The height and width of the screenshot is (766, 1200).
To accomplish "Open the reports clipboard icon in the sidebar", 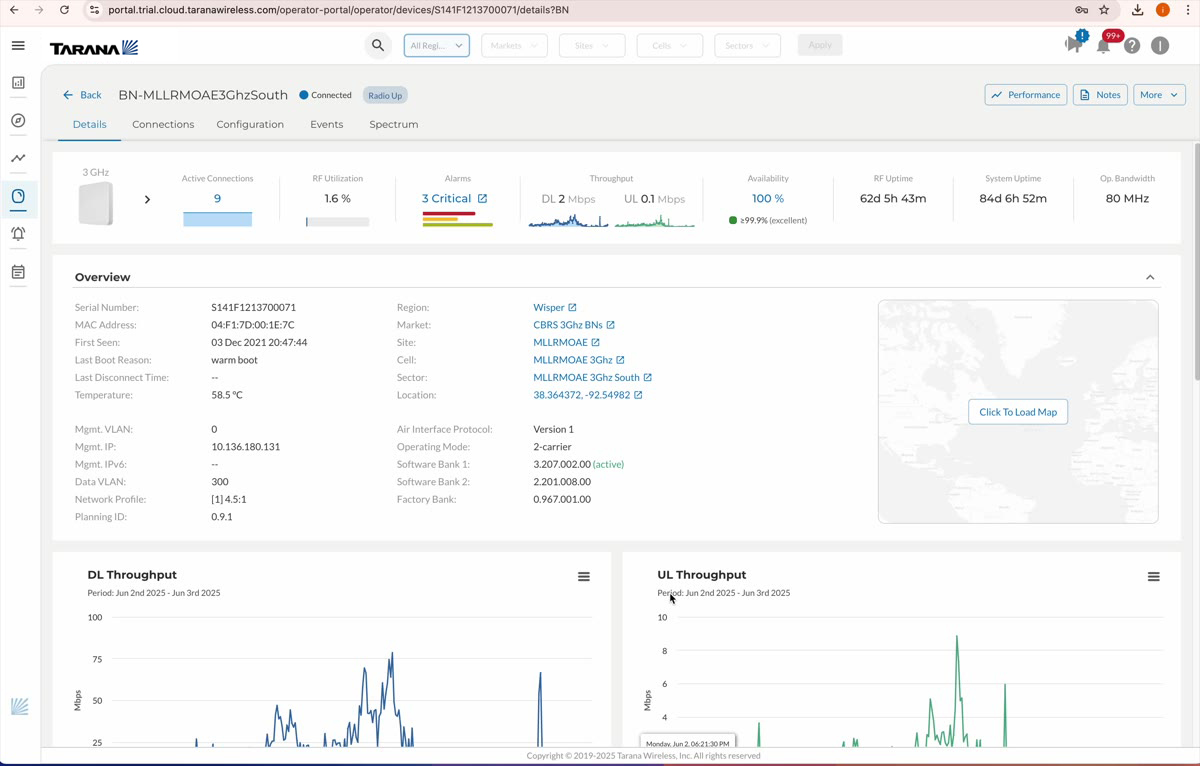I will pyautogui.click(x=18, y=271).
